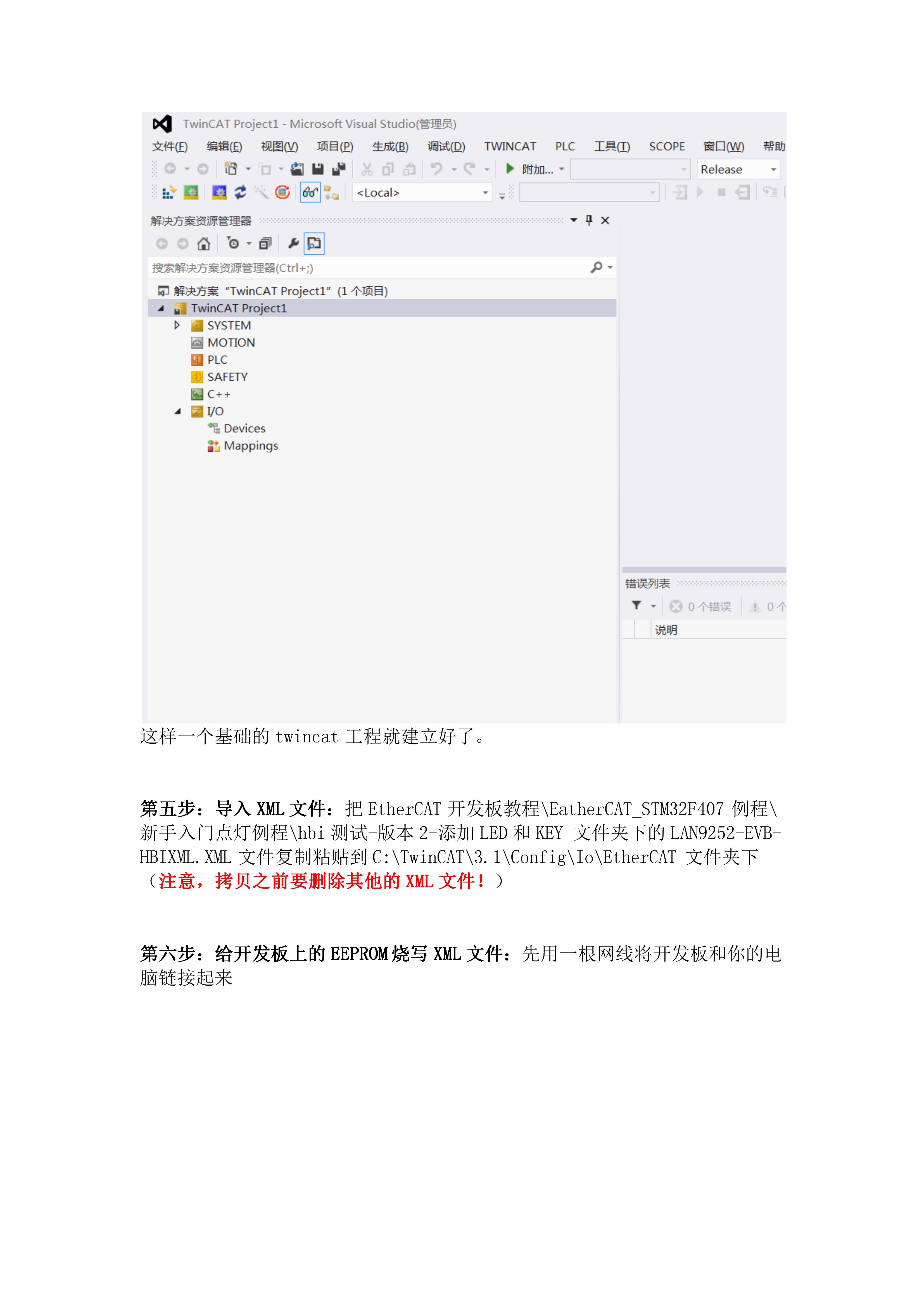Image resolution: width=924 pixels, height=1307 pixels.
Task: Toggle Preview Selected Items button
Action: [314, 244]
